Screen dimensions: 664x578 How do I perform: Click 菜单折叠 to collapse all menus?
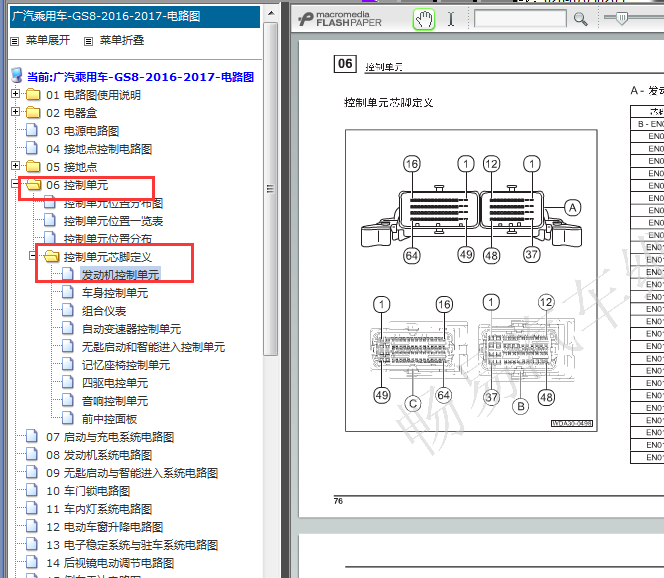pyautogui.click(x=122, y=40)
